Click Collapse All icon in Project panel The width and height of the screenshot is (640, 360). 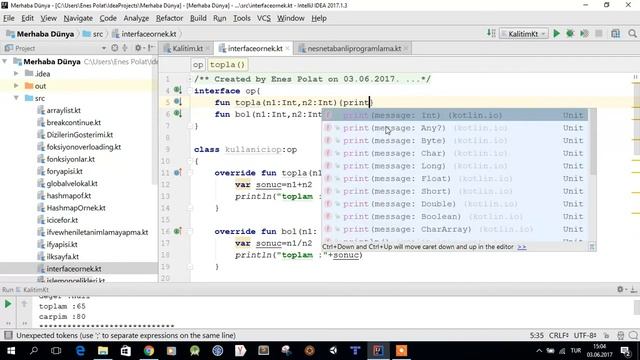coord(125,48)
